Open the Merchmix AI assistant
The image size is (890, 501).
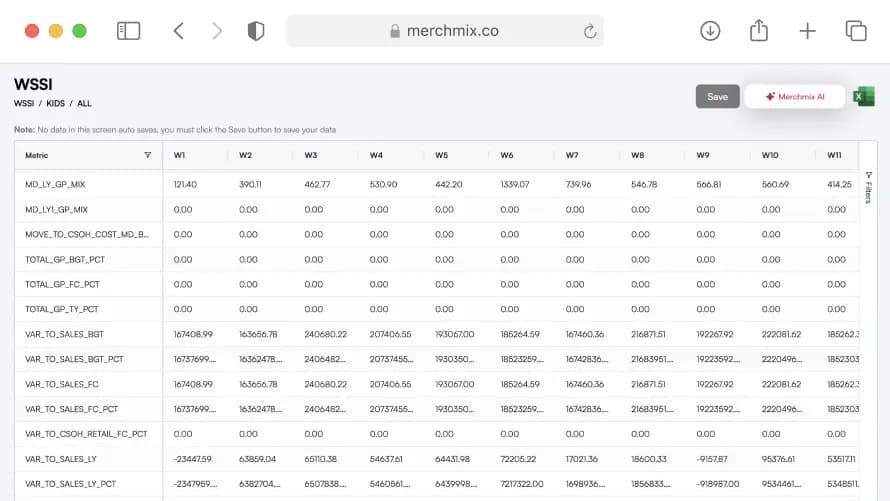[x=795, y=97]
